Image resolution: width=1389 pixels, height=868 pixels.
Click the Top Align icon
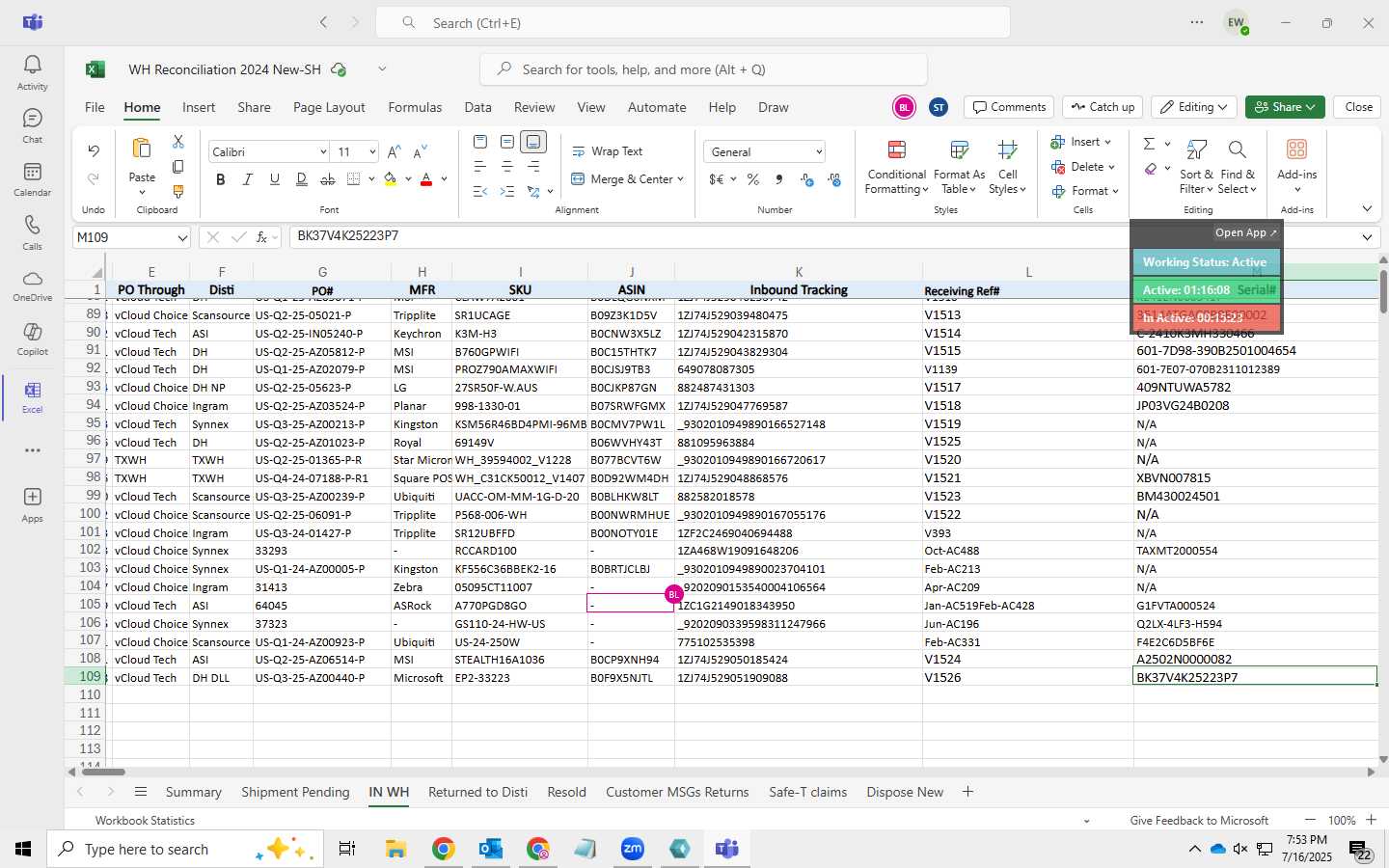480,142
